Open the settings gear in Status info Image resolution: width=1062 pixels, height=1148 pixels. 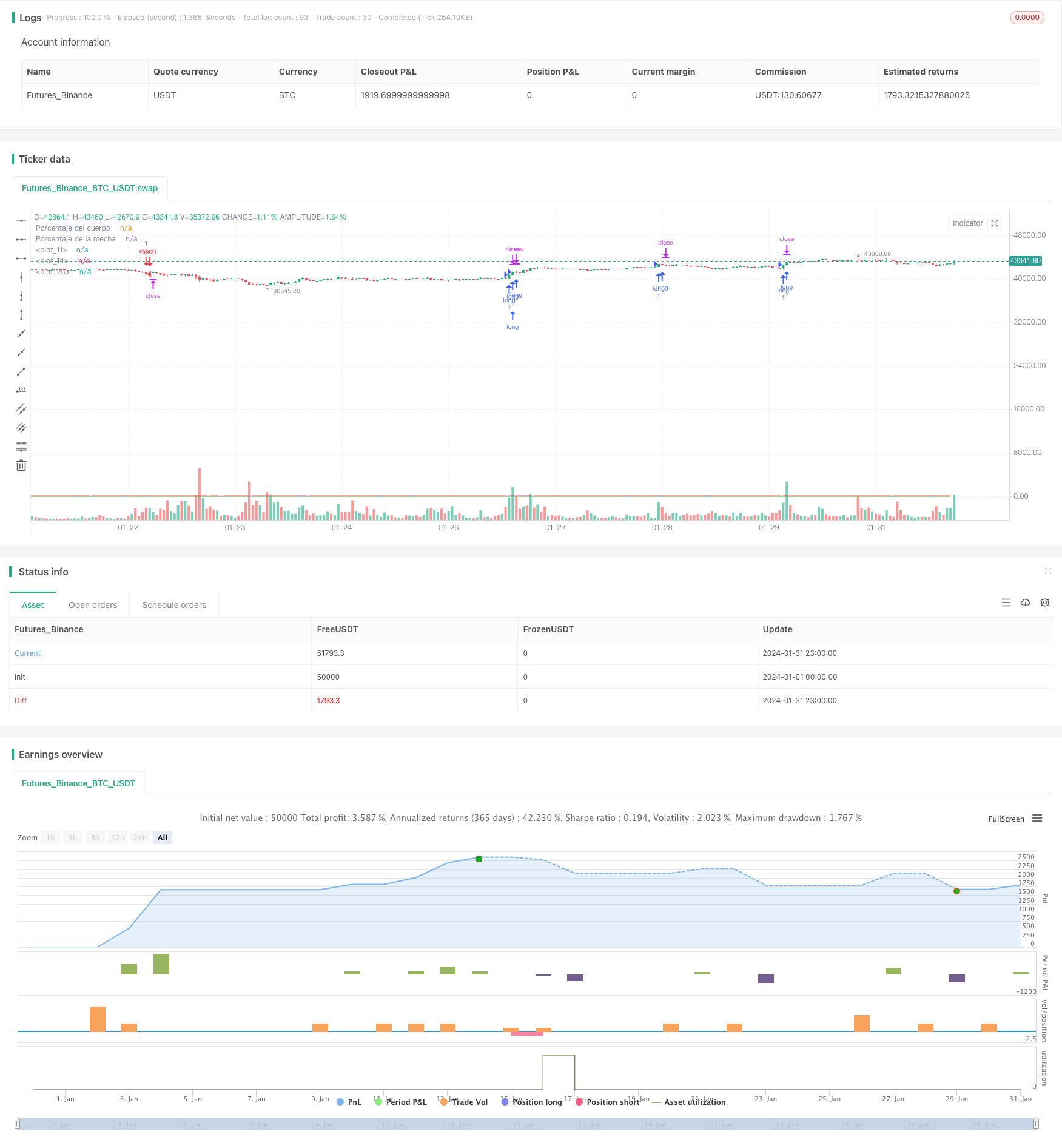click(x=1044, y=603)
